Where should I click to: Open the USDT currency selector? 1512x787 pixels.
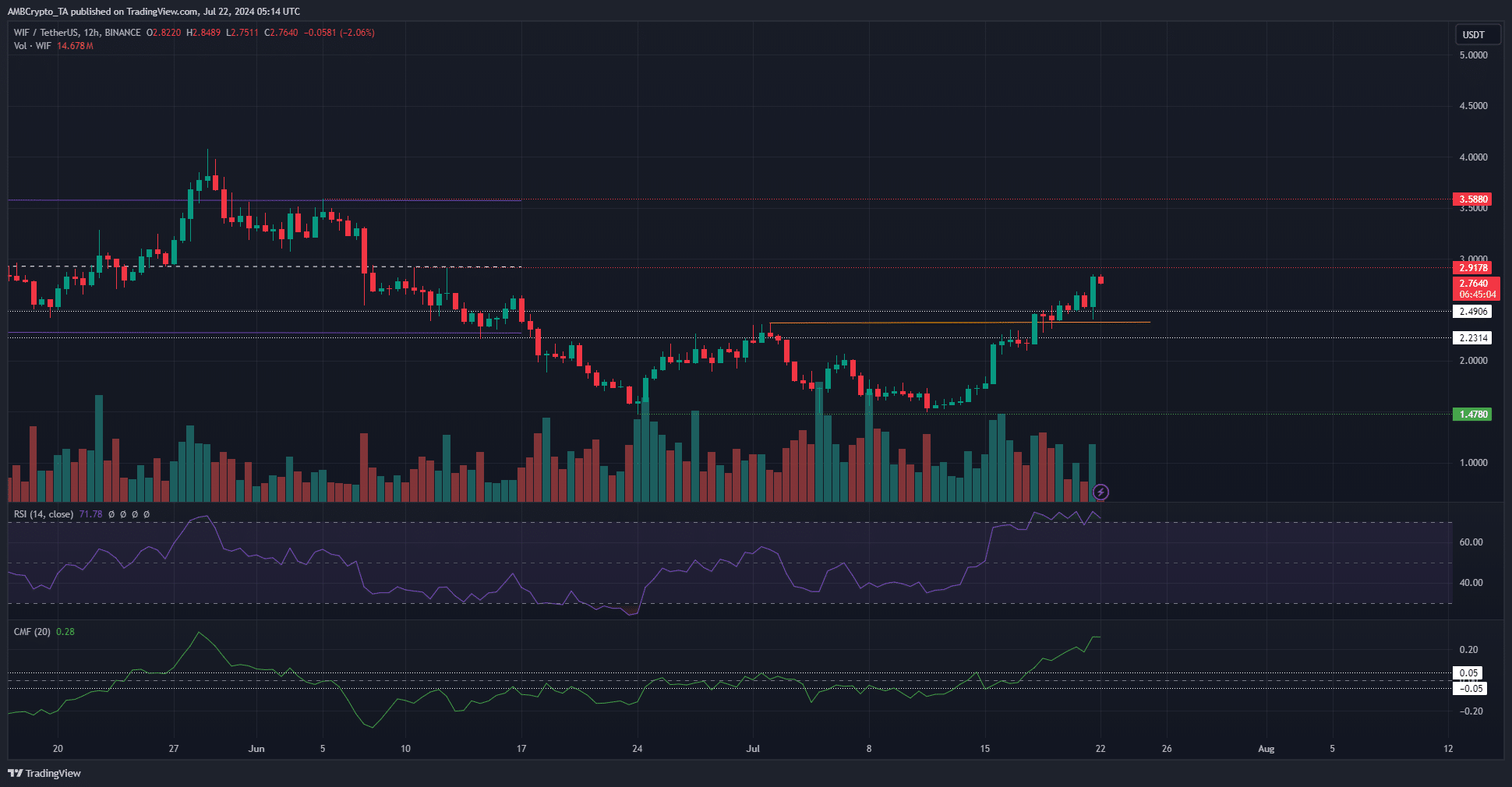coord(1478,34)
